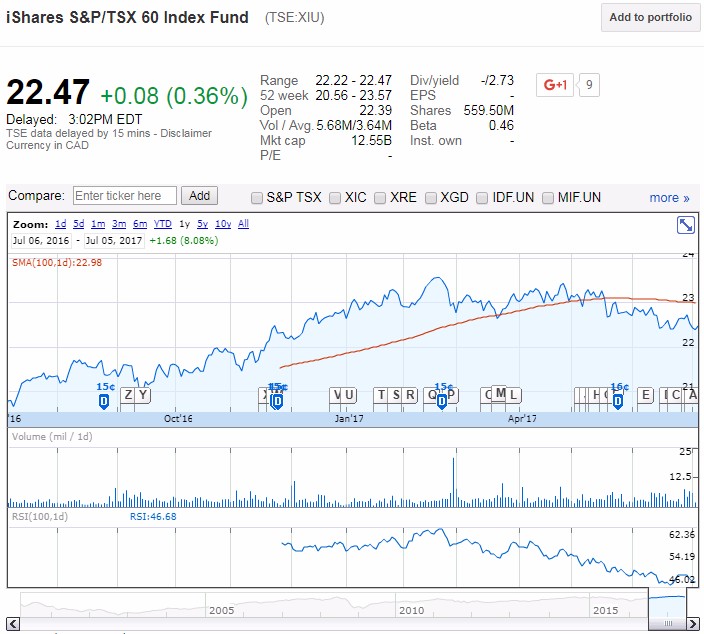Click the Shares value 559.50M
Image resolution: width=704 pixels, height=634 pixels.
(x=488, y=110)
